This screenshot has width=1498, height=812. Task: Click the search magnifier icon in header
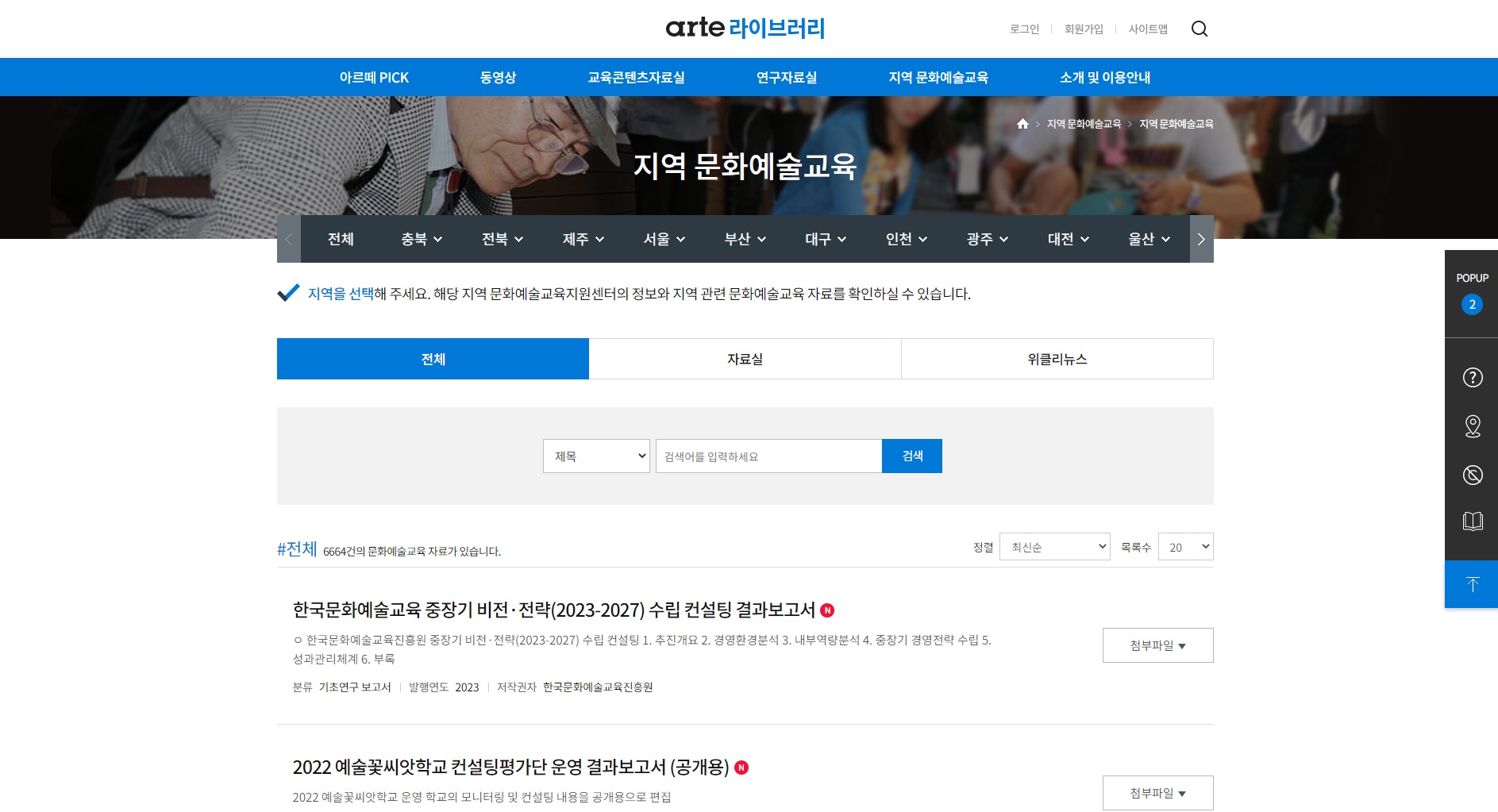click(x=1199, y=29)
